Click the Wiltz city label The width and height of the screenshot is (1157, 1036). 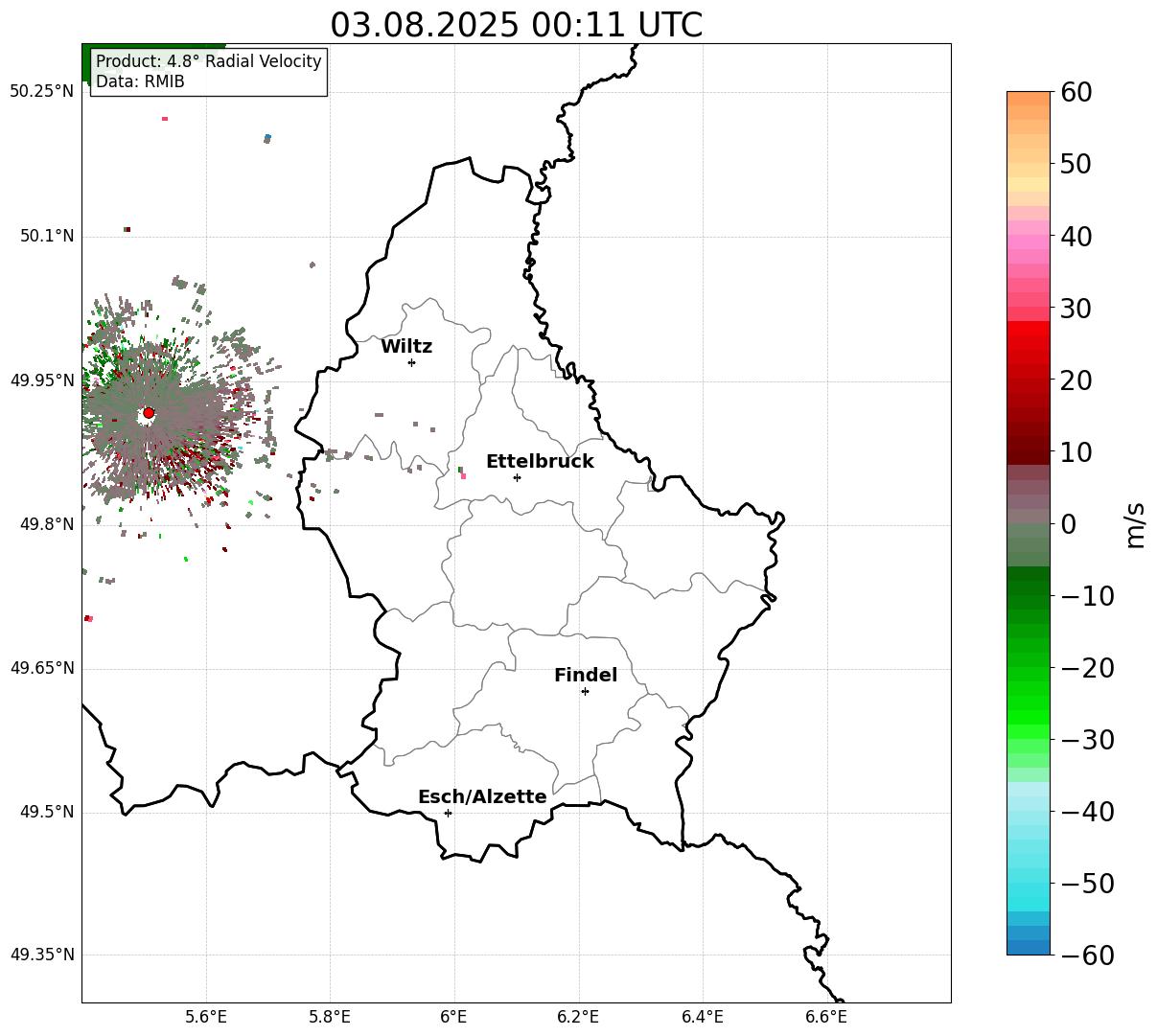coord(406,347)
